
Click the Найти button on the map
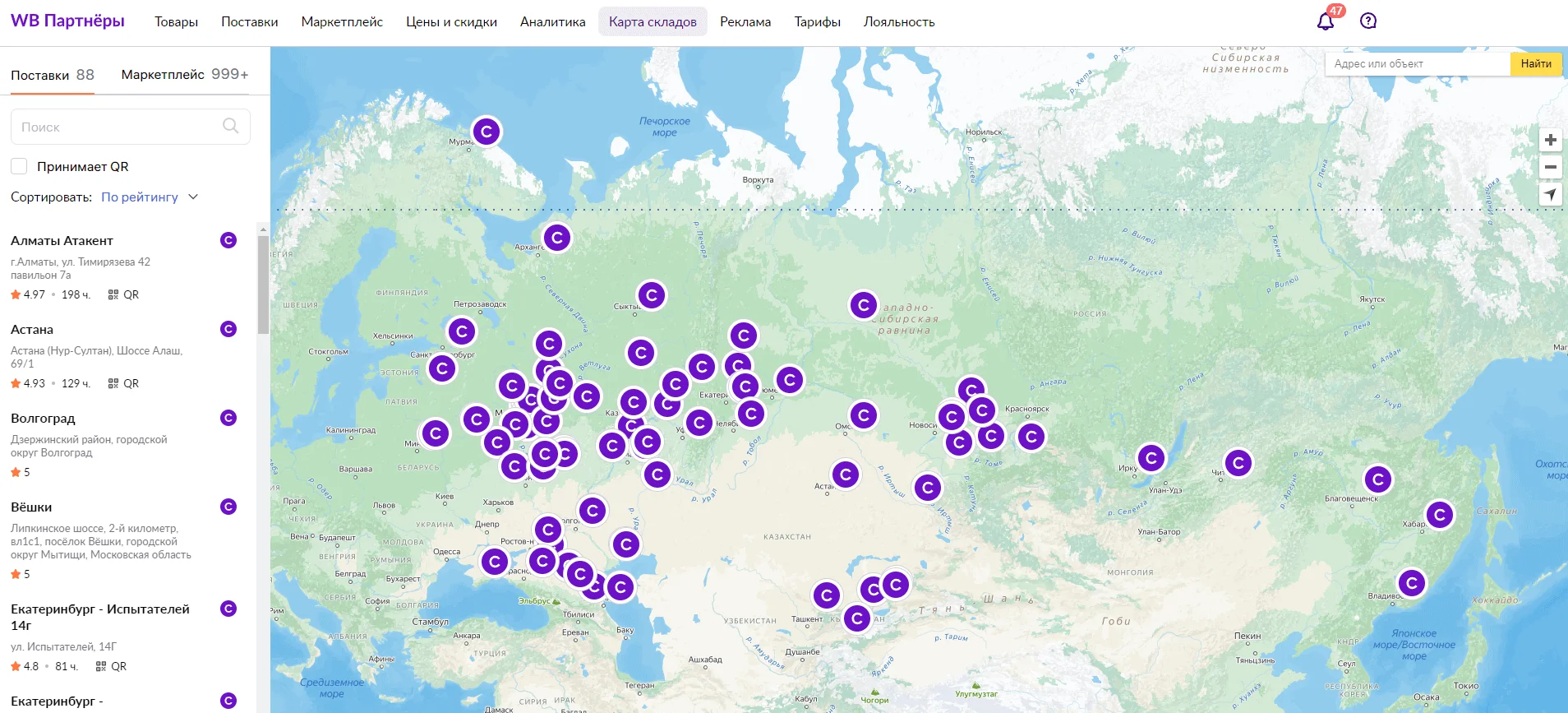point(1536,64)
